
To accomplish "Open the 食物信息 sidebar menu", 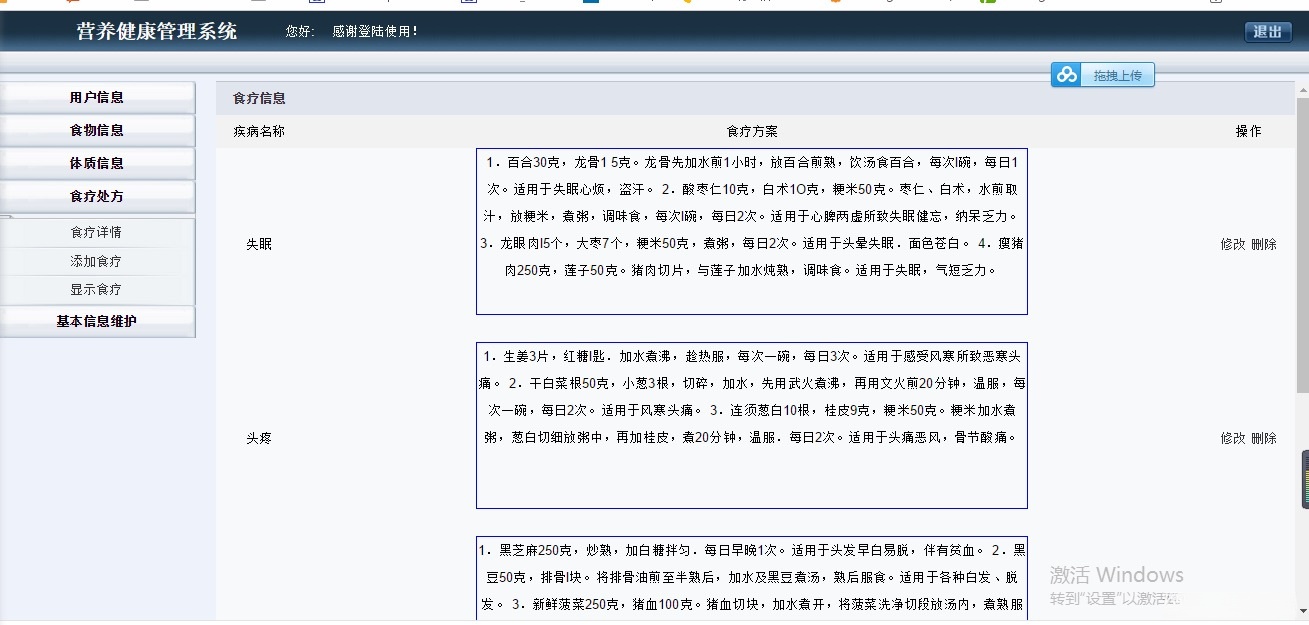I will [97, 128].
